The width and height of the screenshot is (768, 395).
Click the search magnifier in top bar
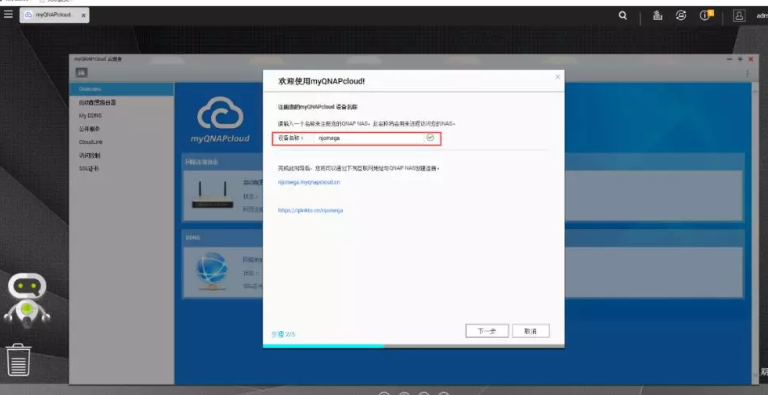coord(623,16)
